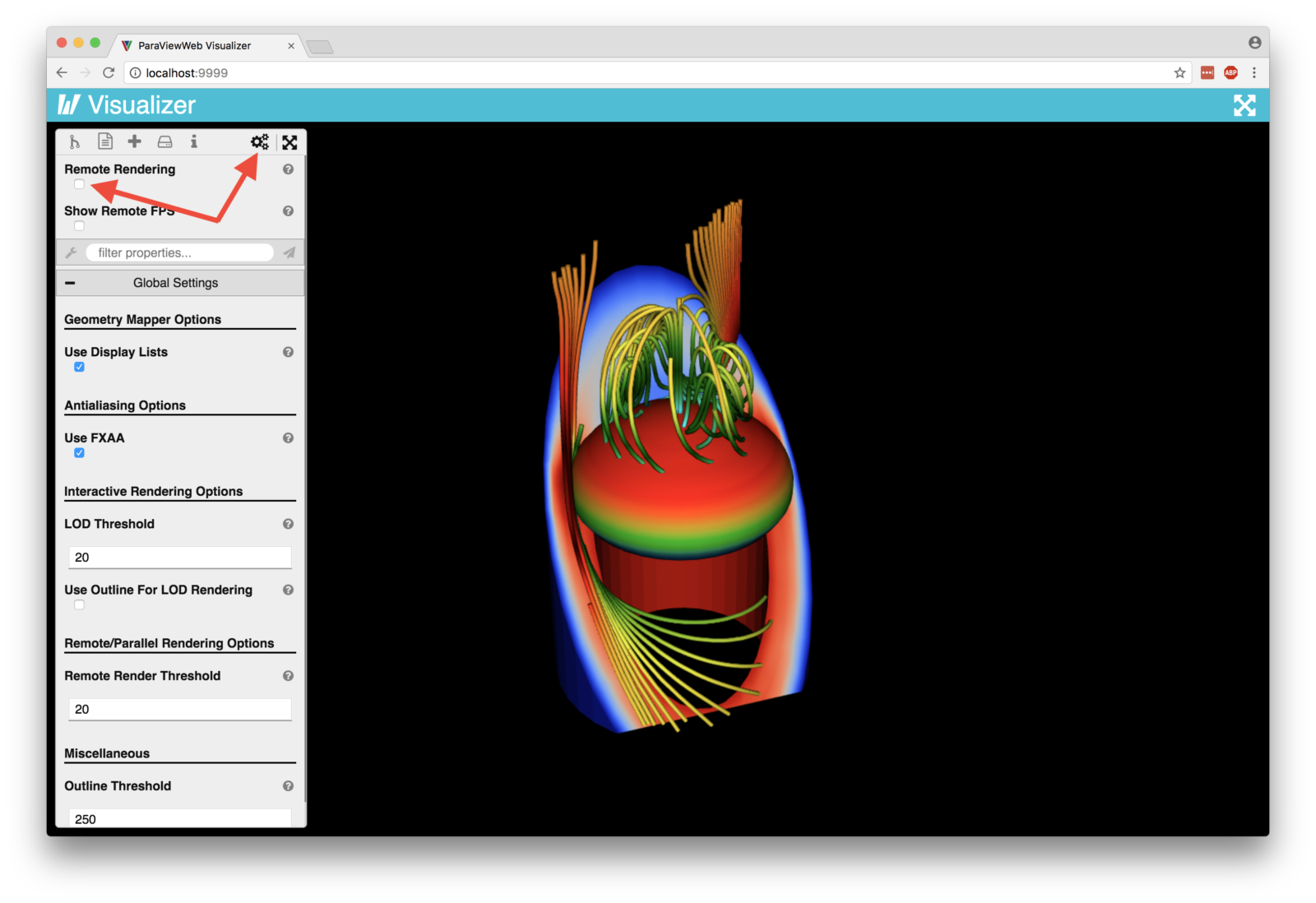This screenshot has height=903, width=1316.
Task: Click inside the LOD Threshold value field
Action: tap(179, 557)
